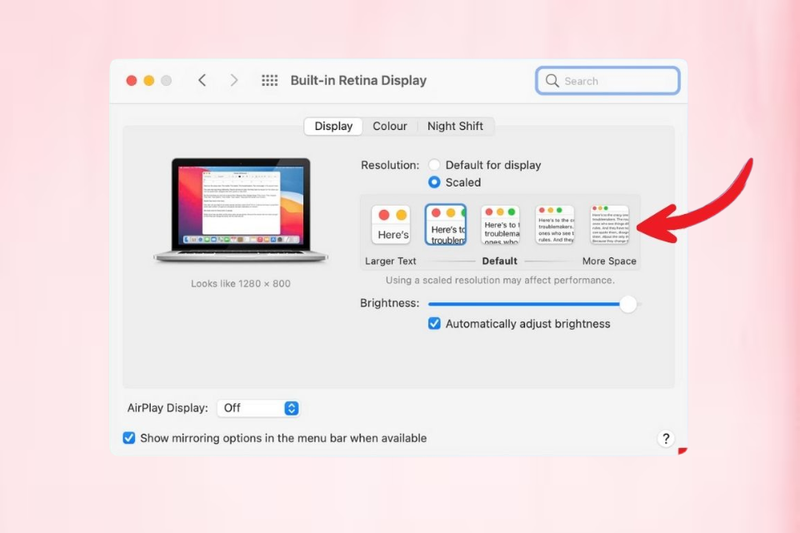Choose the fourth resolution thumbnail
800x533 pixels.
555,224
